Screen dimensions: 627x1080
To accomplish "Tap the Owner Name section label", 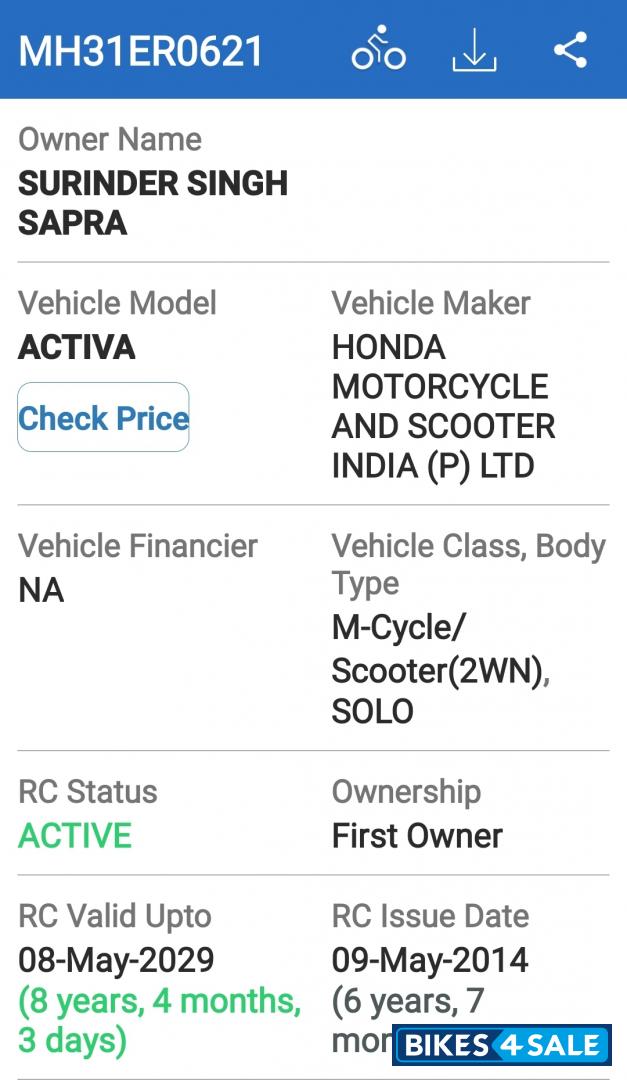I will [x=111, y=139].
